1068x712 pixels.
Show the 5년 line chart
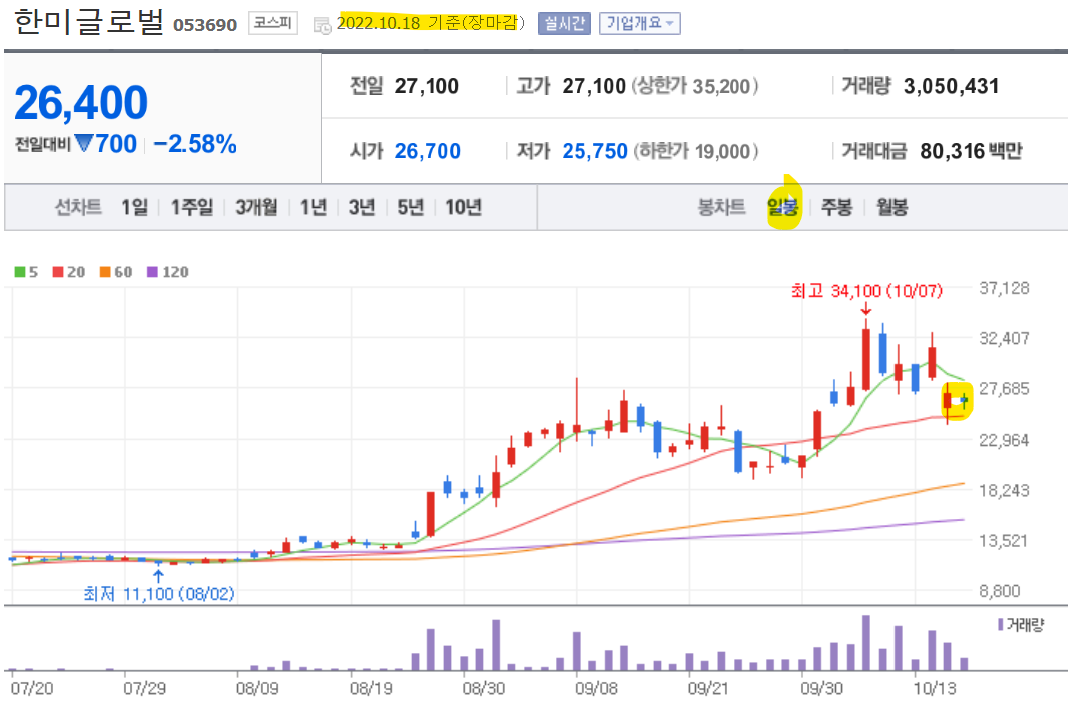point(411,207)
